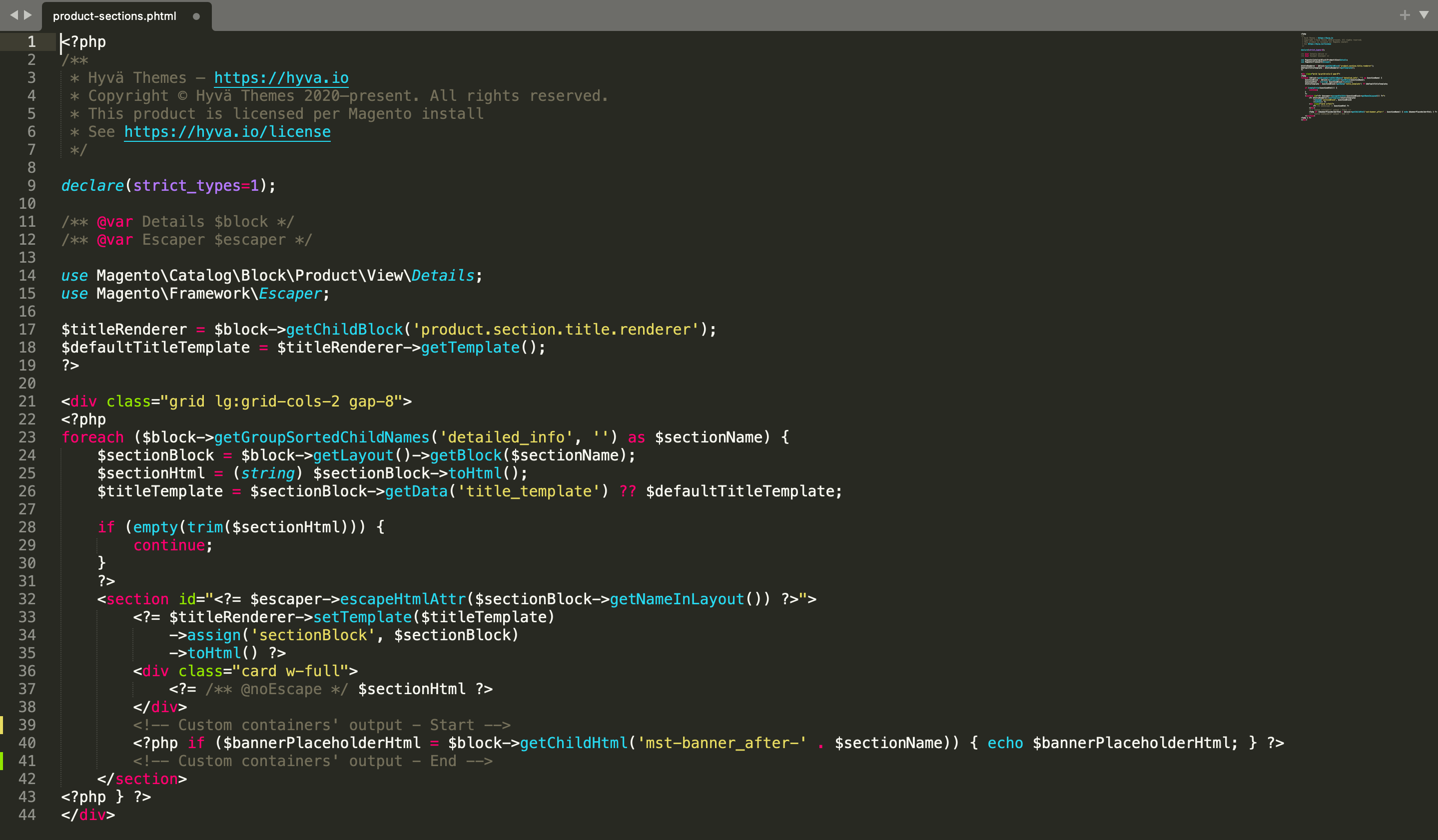Click line number 44 in gutter
Image resolution: width=1438 pixels, height=840 pixels.
(27, 815)
